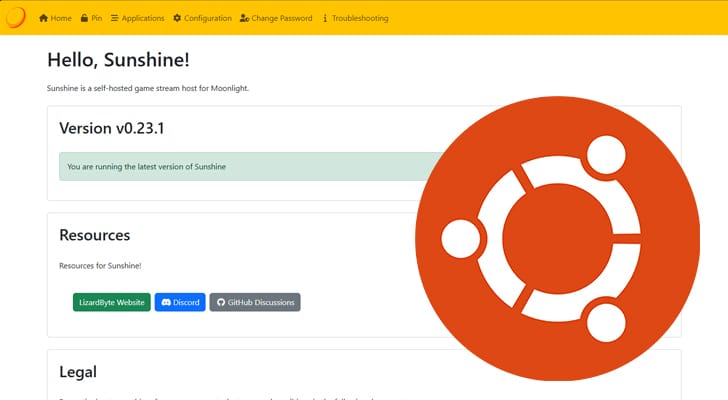Click the gear icon beside Configuration
The width and height of the screenshot is (728, 400).
coord(177,18)
